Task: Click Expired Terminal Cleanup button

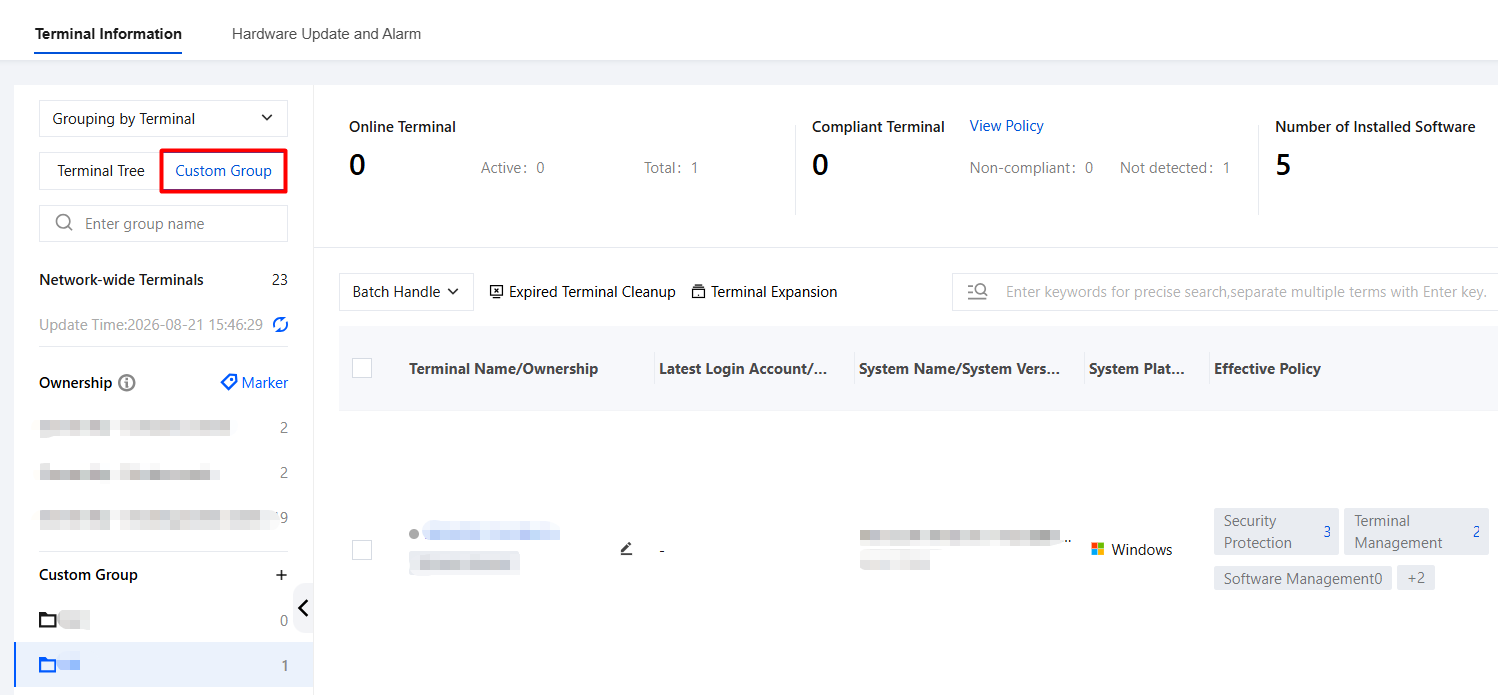Action: point(582,292)
